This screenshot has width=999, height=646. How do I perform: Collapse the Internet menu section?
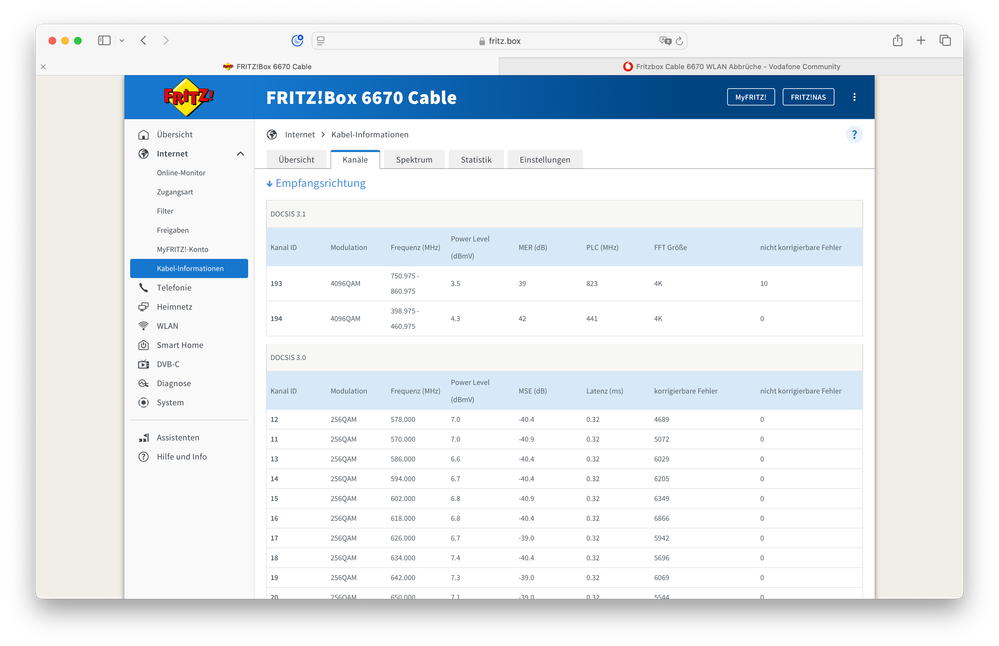[x=240, y=154]
